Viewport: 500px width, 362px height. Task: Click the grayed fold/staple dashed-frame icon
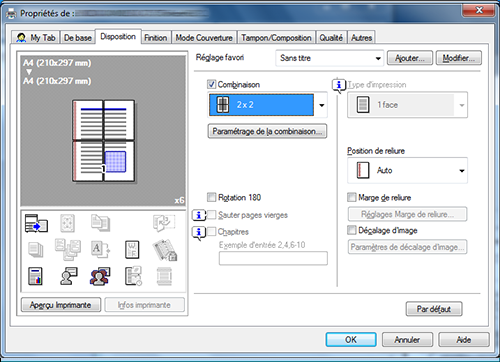(x=164, y=223)
